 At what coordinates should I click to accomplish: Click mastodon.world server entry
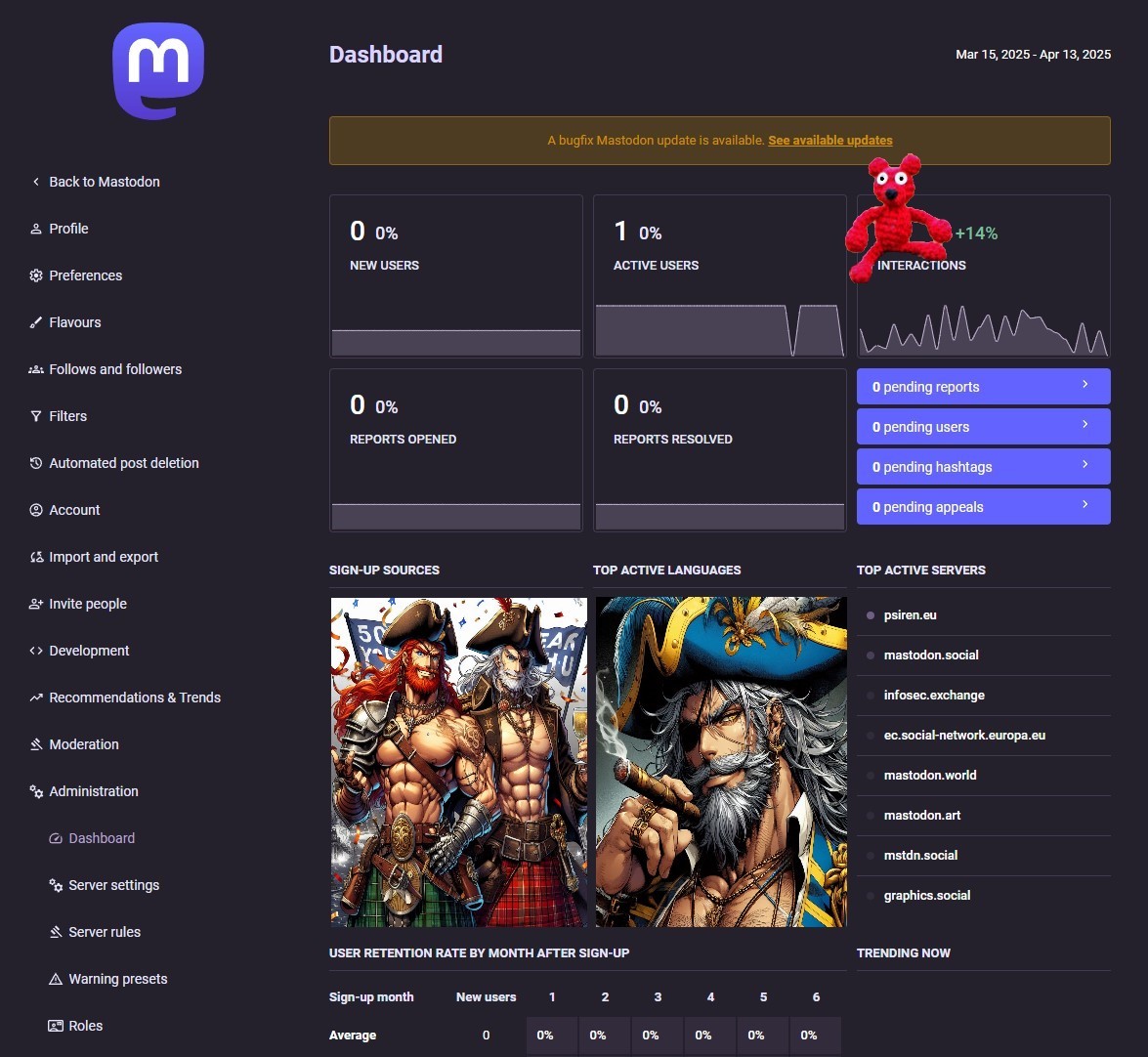(x=930, y=776)
